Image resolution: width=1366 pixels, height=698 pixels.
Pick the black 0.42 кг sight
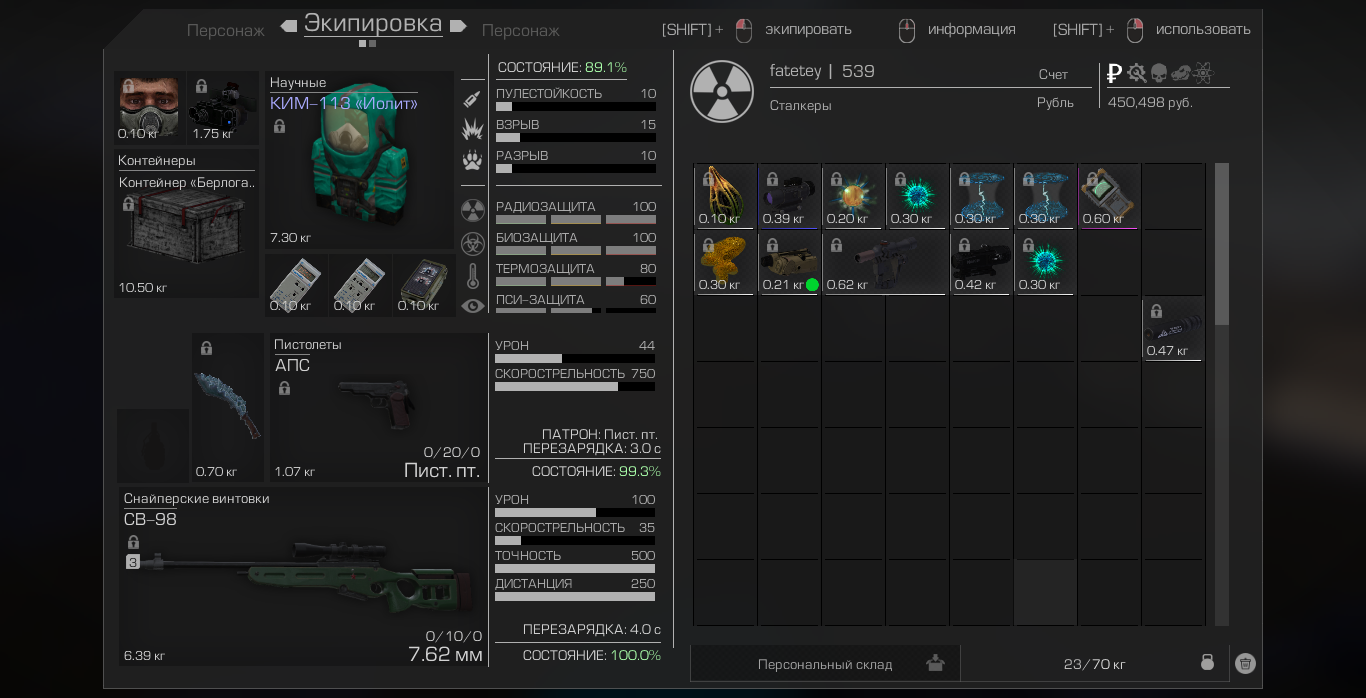[981, 263]
